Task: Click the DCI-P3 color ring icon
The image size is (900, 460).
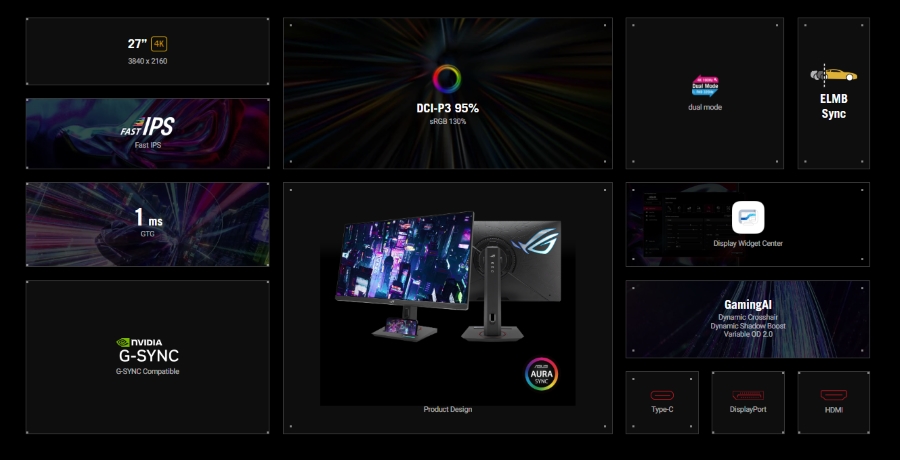Action: click(x=447, y=79)
